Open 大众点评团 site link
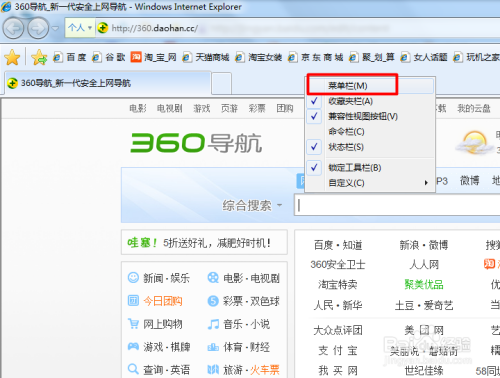This screenshot has width=500, height=378. 338,330
